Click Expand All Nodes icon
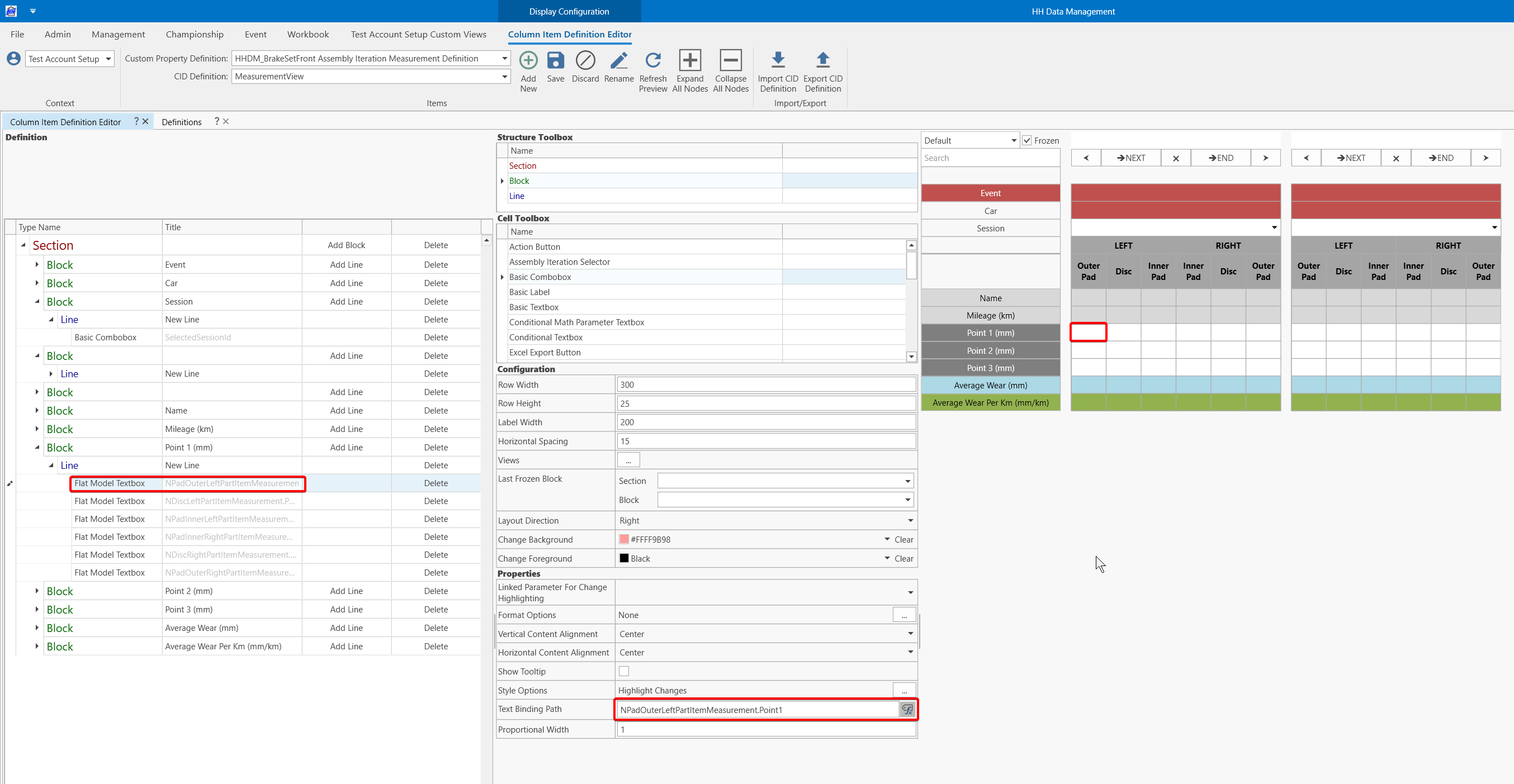The height and width of the screenshot is (784, 1514). point(689,60)
